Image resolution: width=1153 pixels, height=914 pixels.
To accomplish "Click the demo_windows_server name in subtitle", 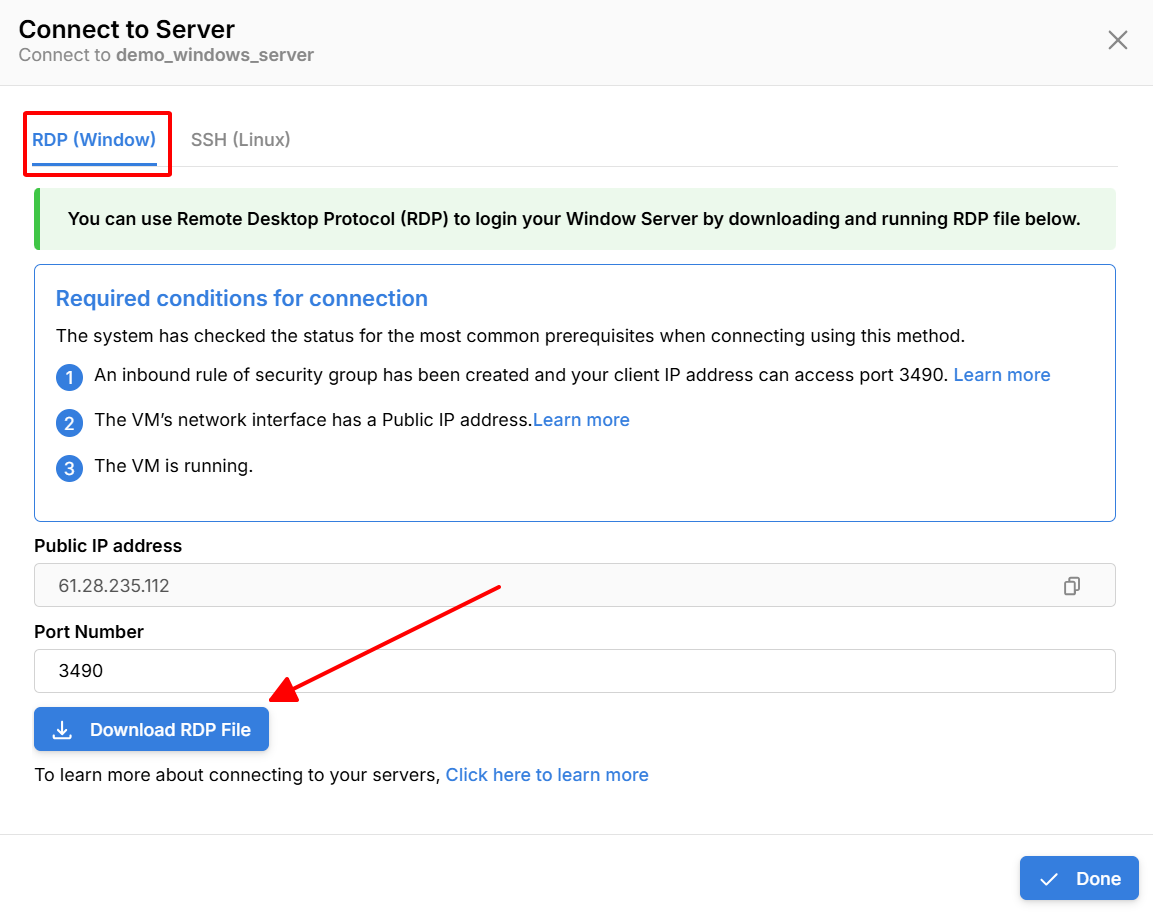I will tap(215, 55).
